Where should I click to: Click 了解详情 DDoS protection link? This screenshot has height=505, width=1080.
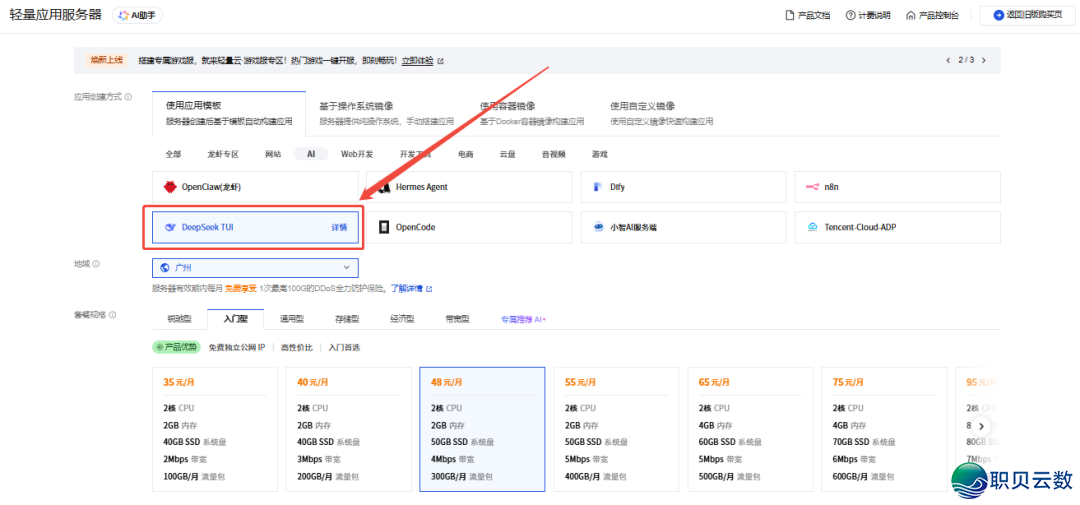pos(411,288)
